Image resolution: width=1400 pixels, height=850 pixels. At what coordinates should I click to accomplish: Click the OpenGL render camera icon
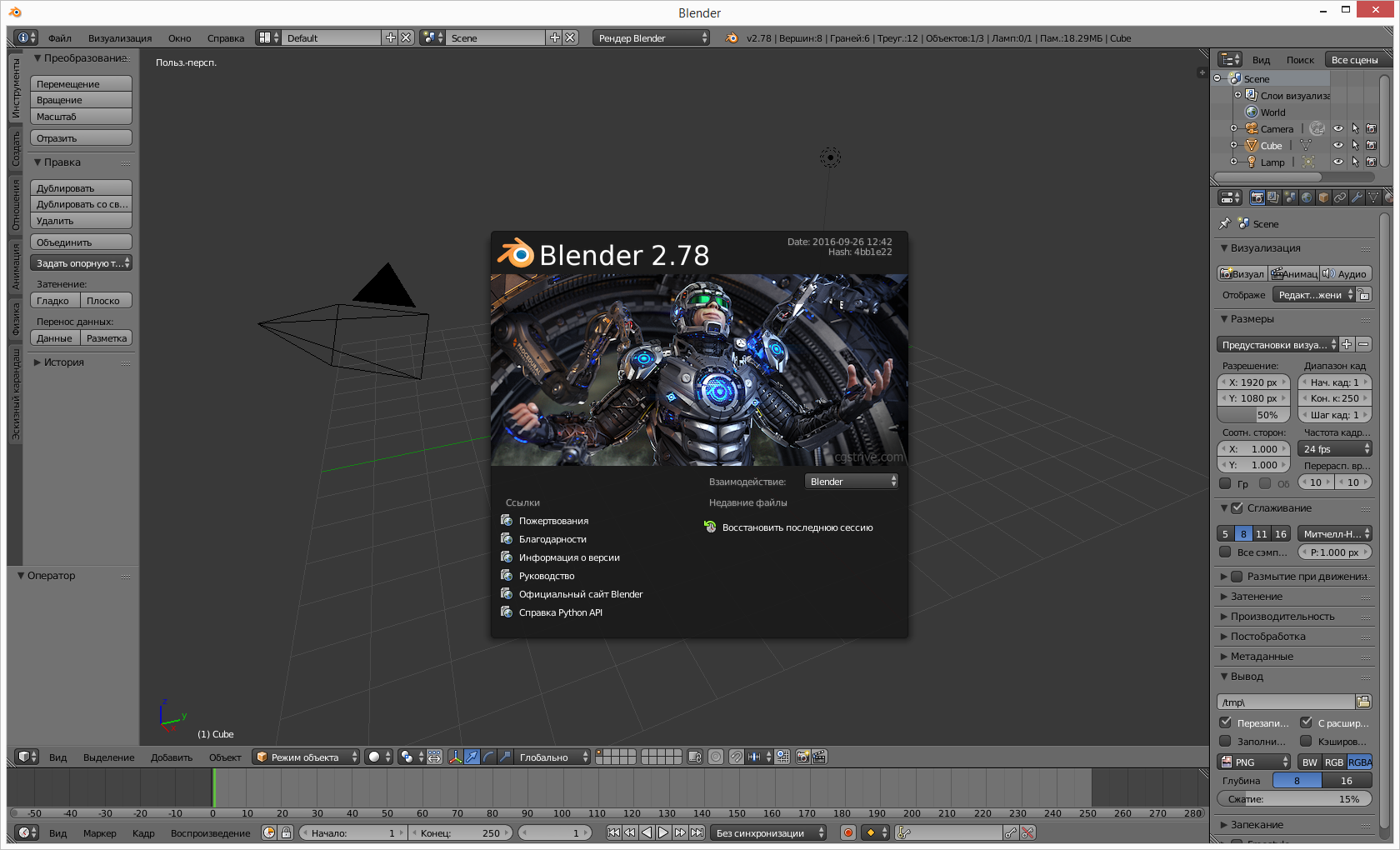point(802,757)
